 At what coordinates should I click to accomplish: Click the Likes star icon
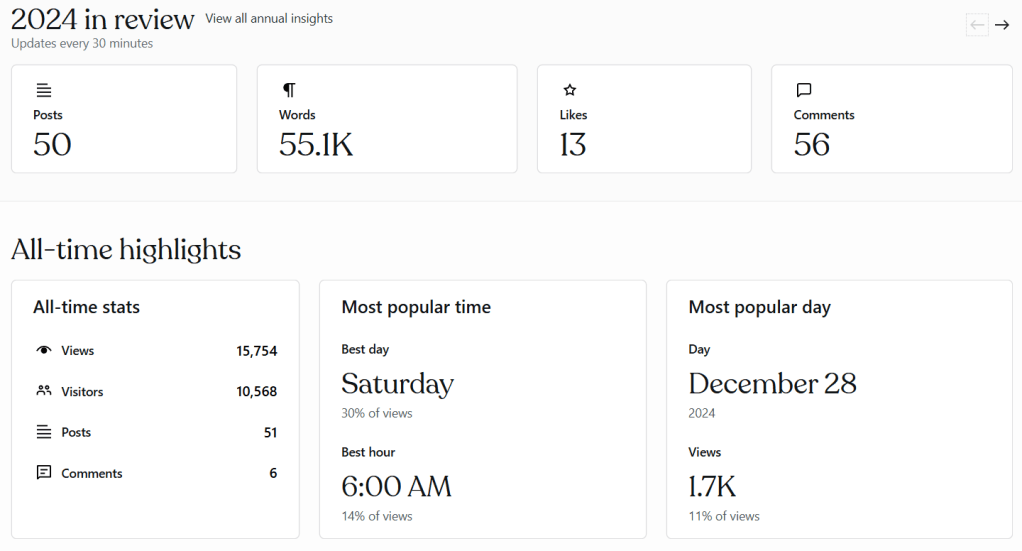pyautogui.click(x=569, y=90)
